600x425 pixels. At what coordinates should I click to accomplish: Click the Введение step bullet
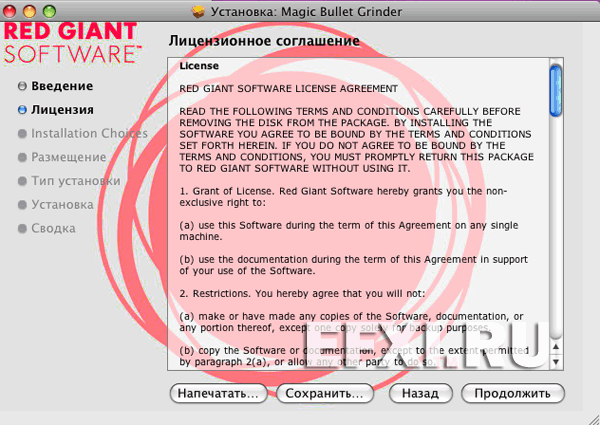(x=22, y=86)
